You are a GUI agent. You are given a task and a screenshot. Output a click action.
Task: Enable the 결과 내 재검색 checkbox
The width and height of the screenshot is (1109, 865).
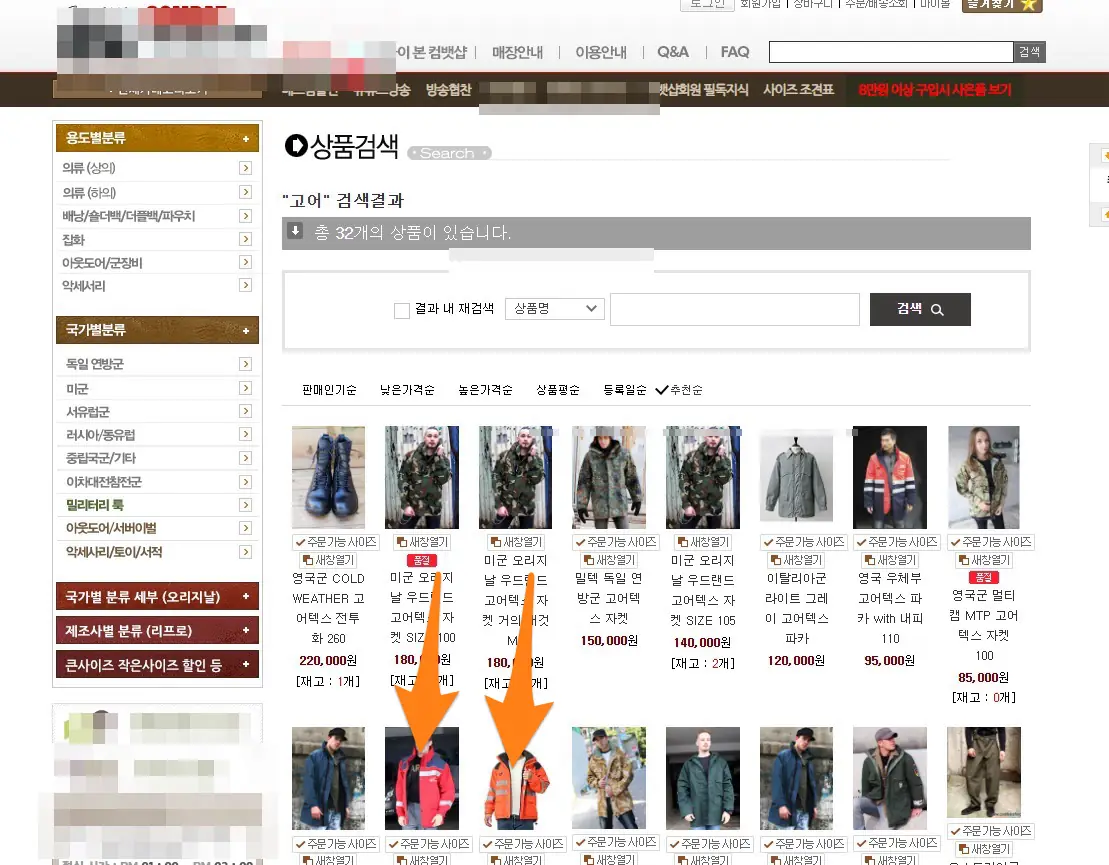click(x=402, y=311)
